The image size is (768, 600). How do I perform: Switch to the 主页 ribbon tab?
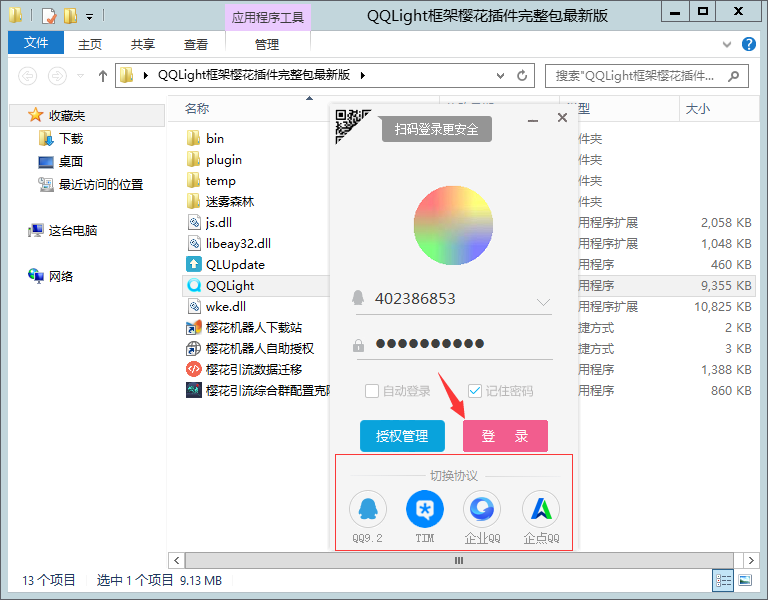90,44
